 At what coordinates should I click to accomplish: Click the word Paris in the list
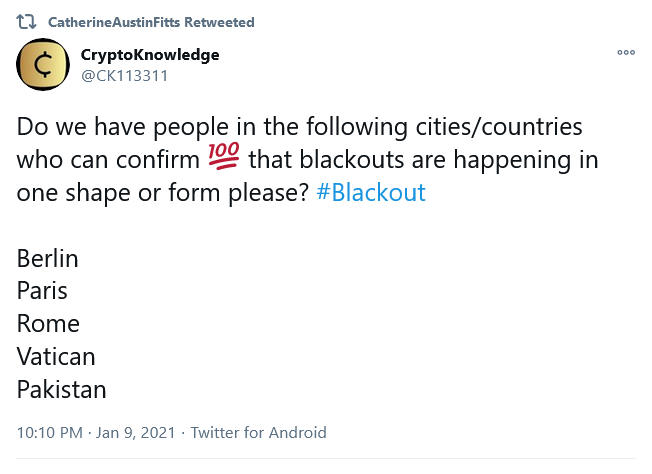click(x=42, y=291)
